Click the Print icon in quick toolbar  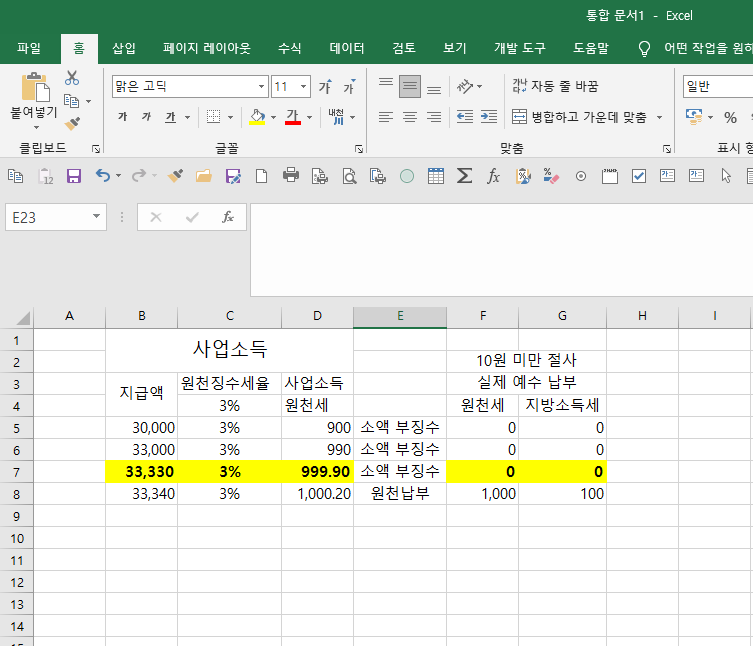point(291,176)
